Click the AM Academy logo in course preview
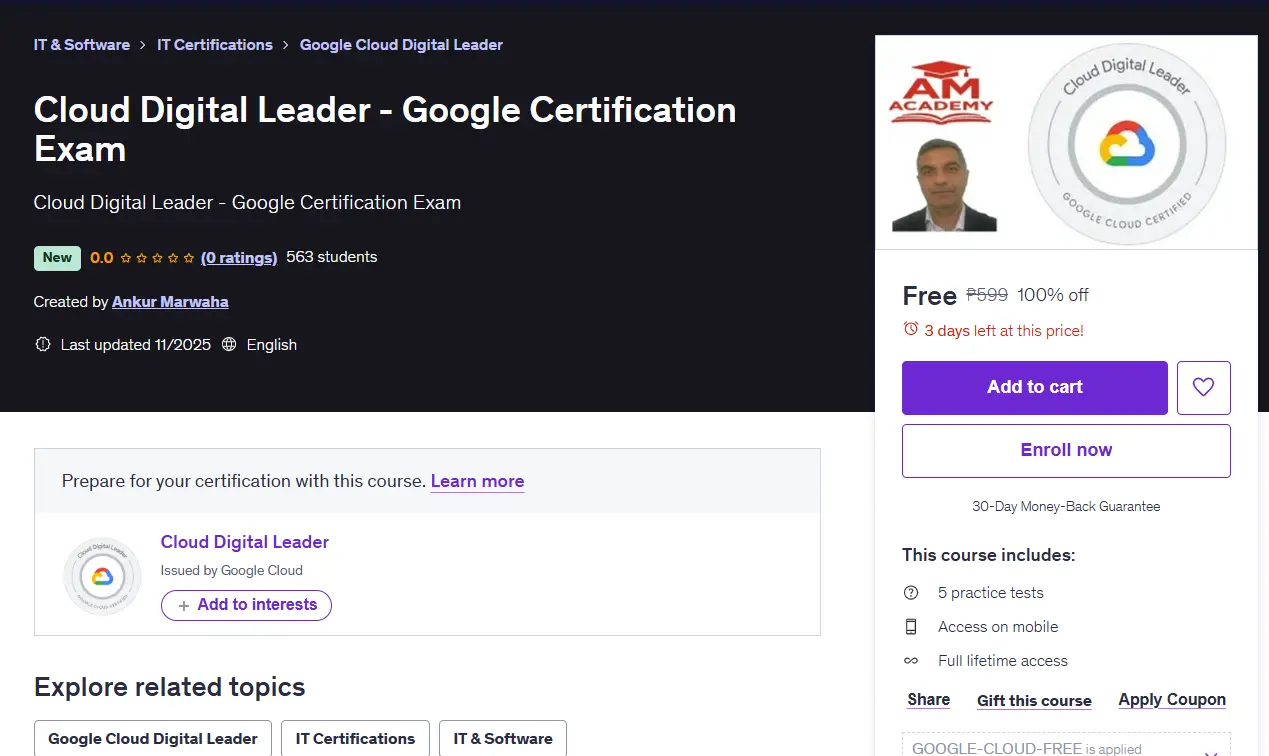The height and width of the screenshot is (756, 1269). 941,92
